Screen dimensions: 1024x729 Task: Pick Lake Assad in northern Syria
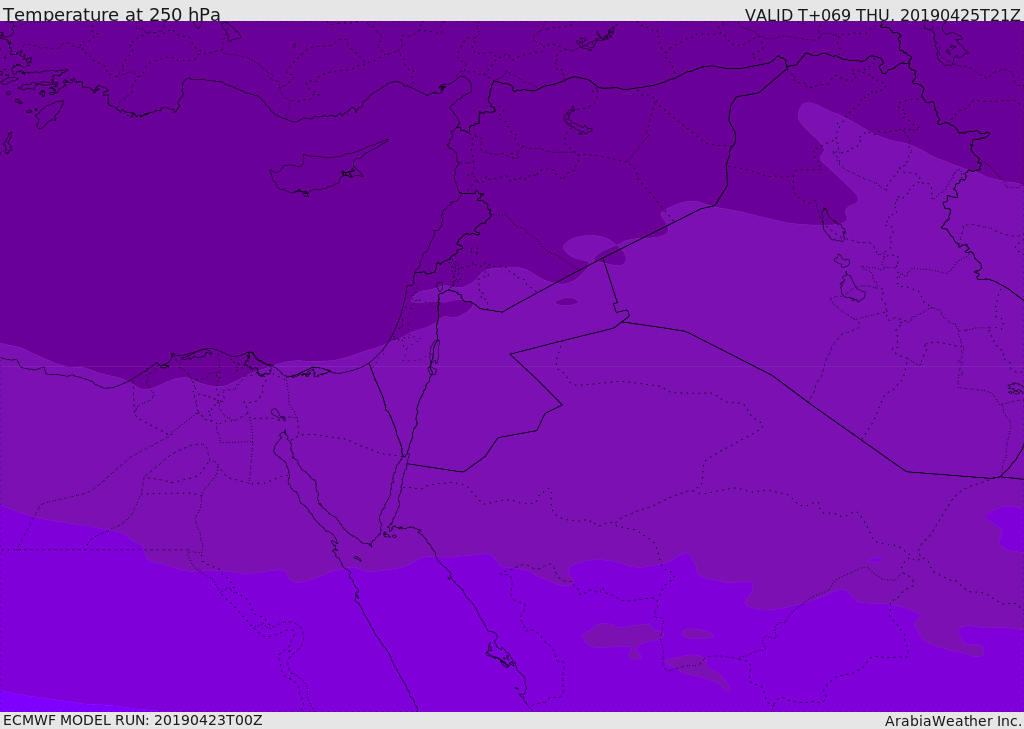click(579, 121)
